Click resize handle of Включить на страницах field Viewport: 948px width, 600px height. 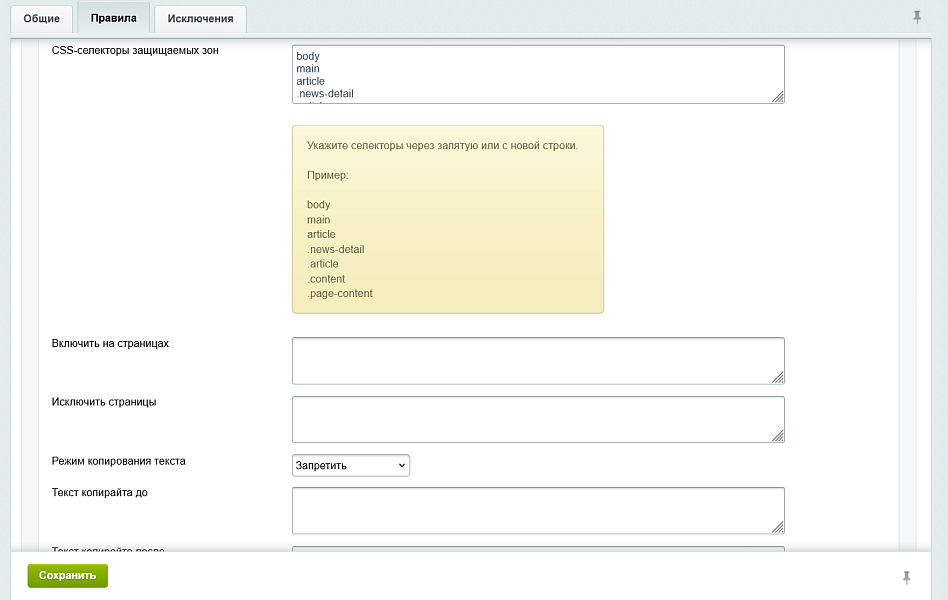coord(777,377)
